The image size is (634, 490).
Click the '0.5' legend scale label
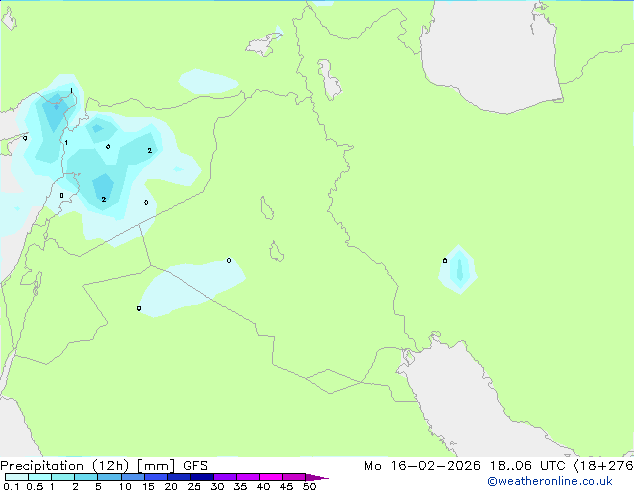[34, 486]
